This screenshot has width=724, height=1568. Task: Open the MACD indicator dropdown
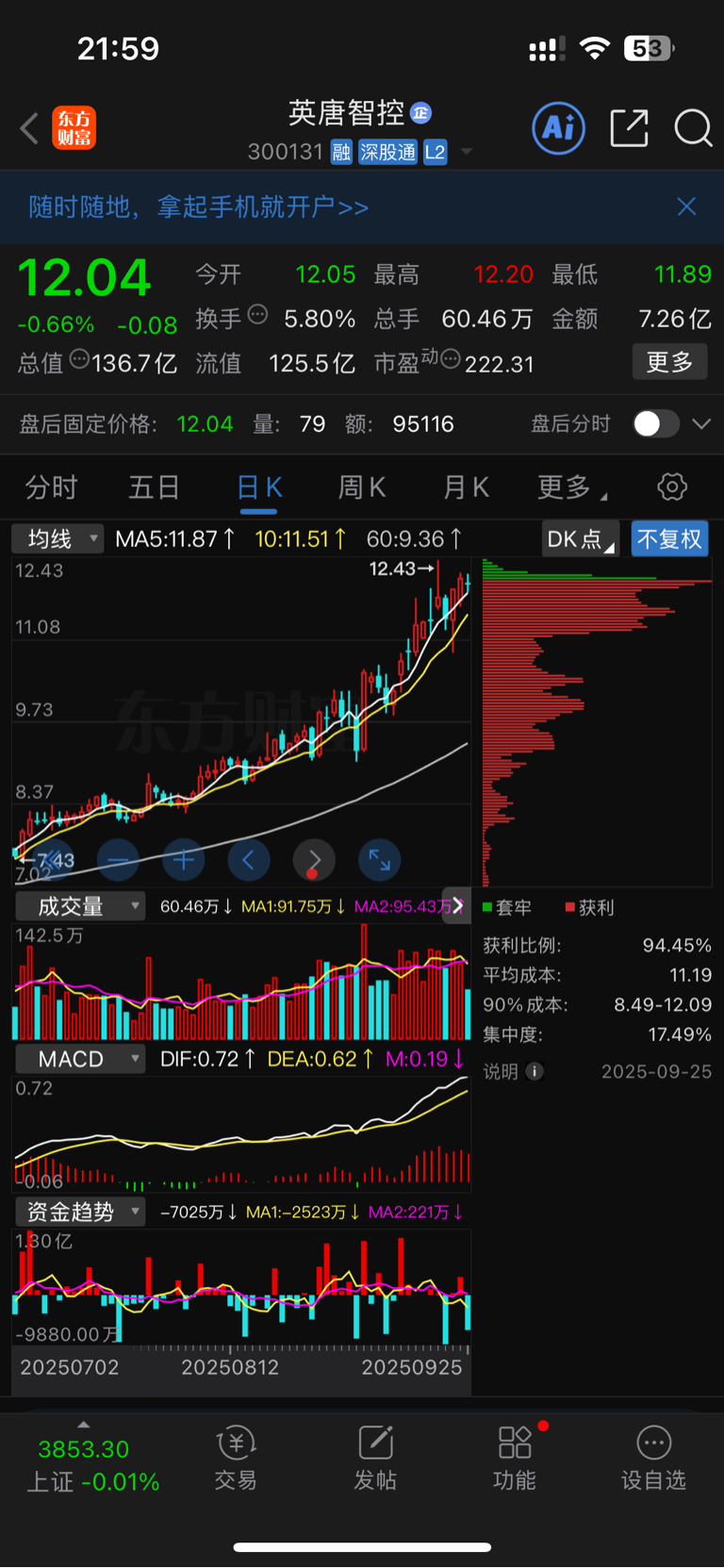80,1059
